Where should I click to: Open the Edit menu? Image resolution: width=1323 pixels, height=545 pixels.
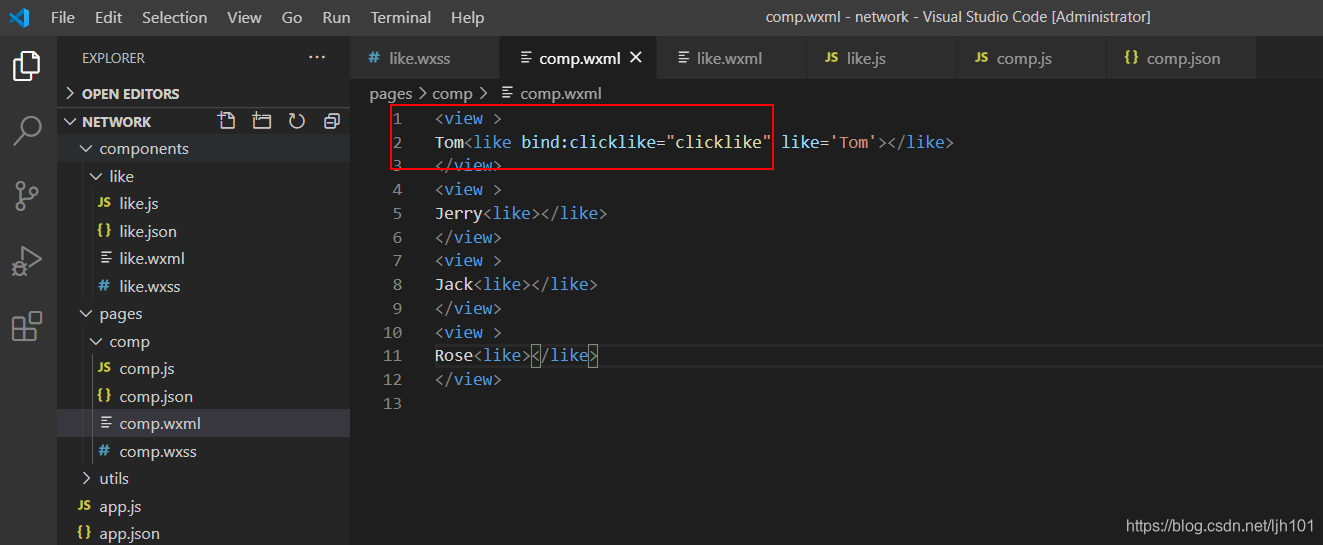click(108, 17)
